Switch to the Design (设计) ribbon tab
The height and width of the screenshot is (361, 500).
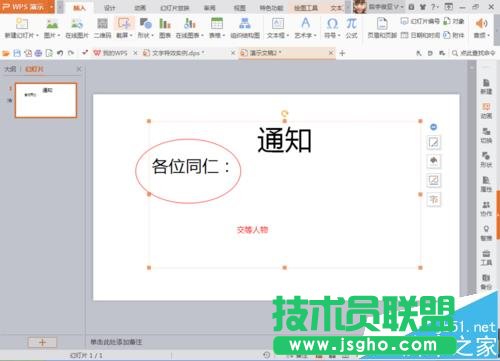click(x=109, y=8)
